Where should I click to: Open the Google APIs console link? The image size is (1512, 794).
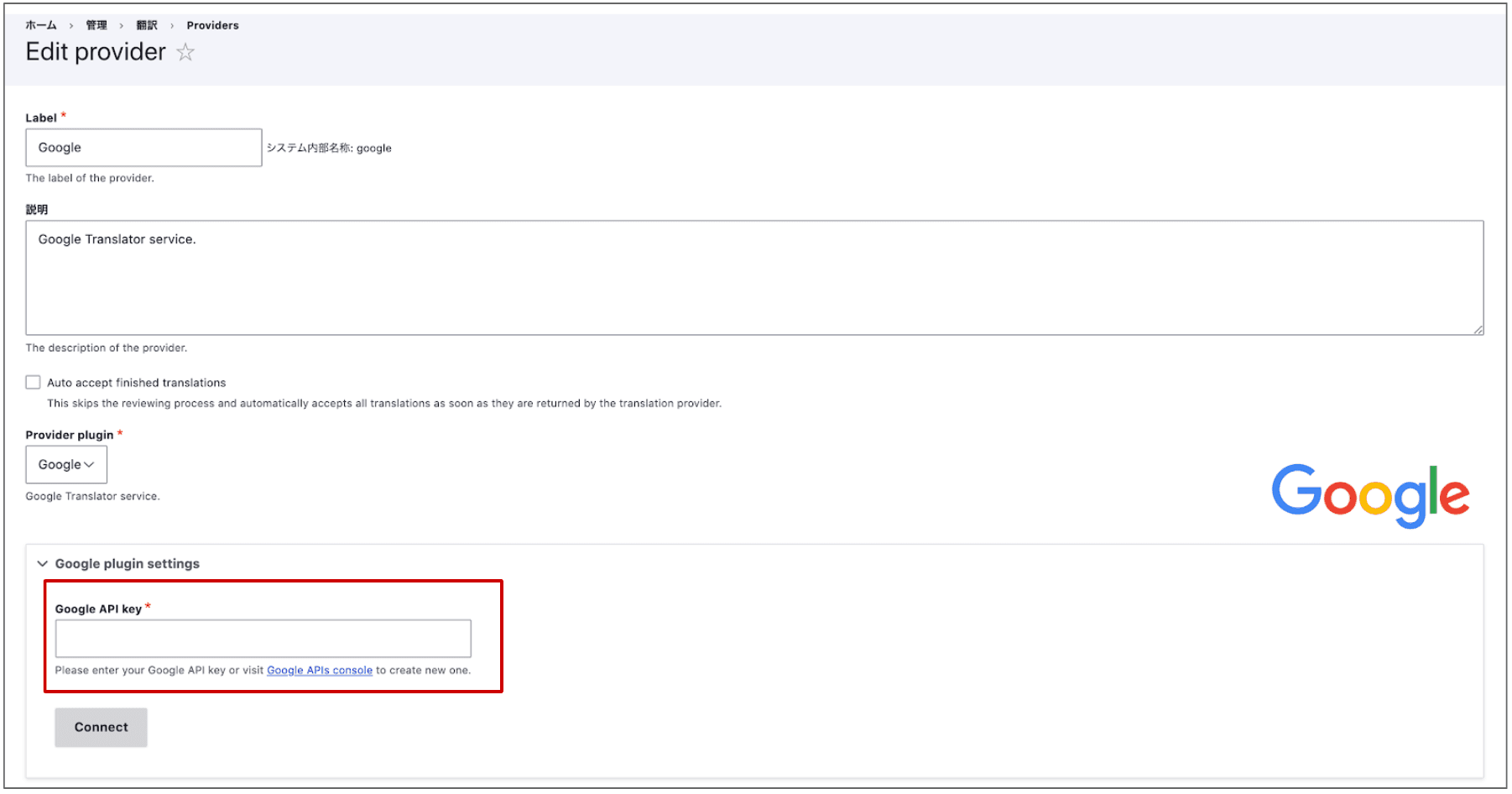320,671
